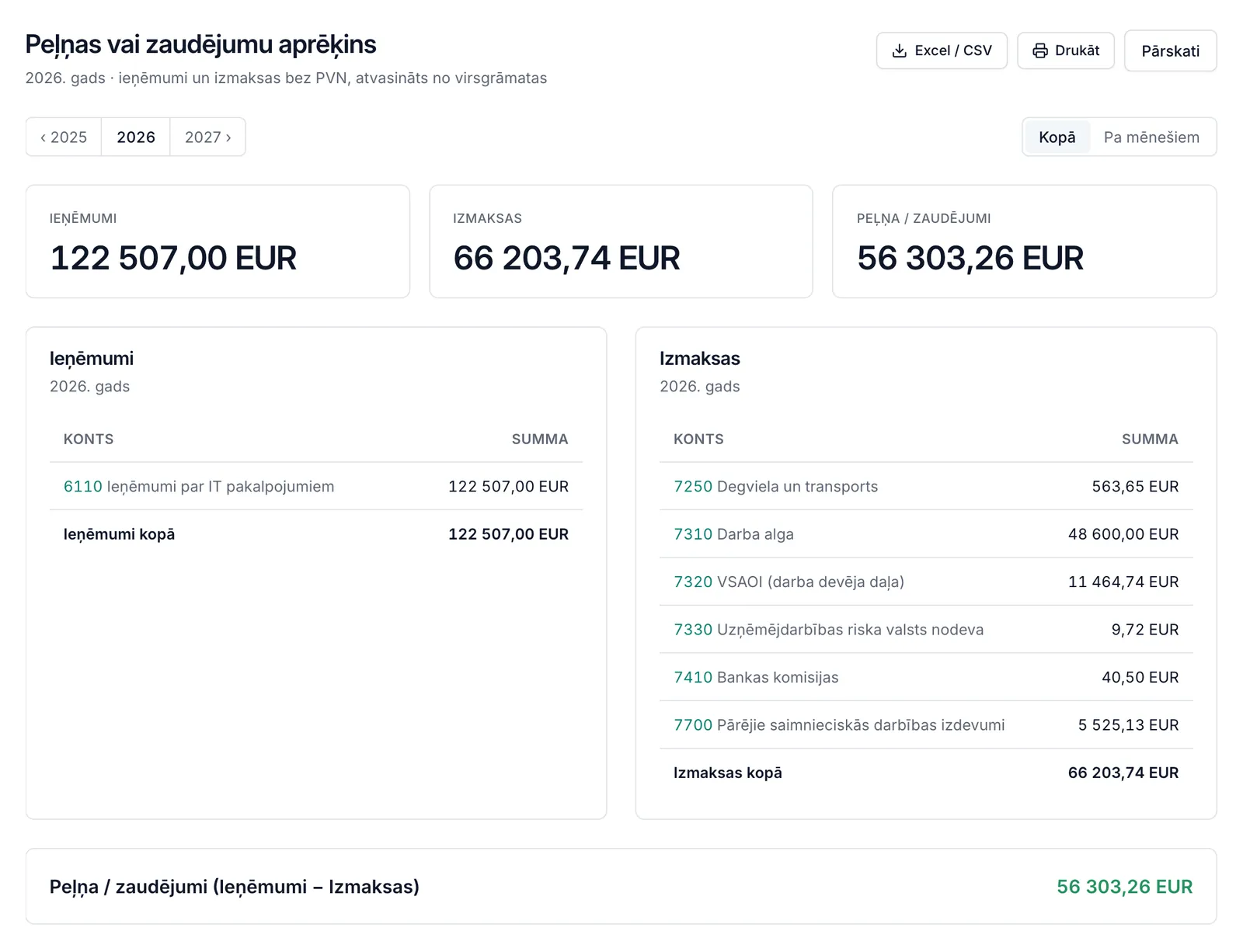Go to previous year 2025

coord(64,137)
